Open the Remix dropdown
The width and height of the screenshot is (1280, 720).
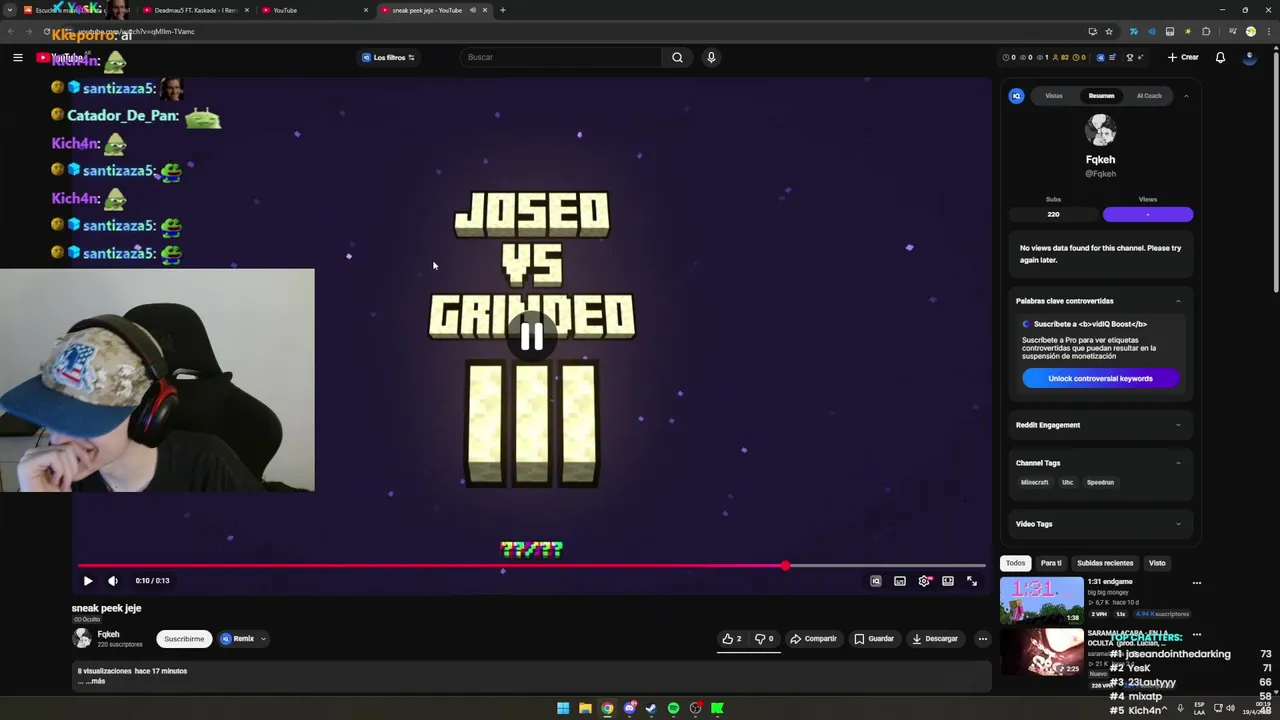point(243,638)
